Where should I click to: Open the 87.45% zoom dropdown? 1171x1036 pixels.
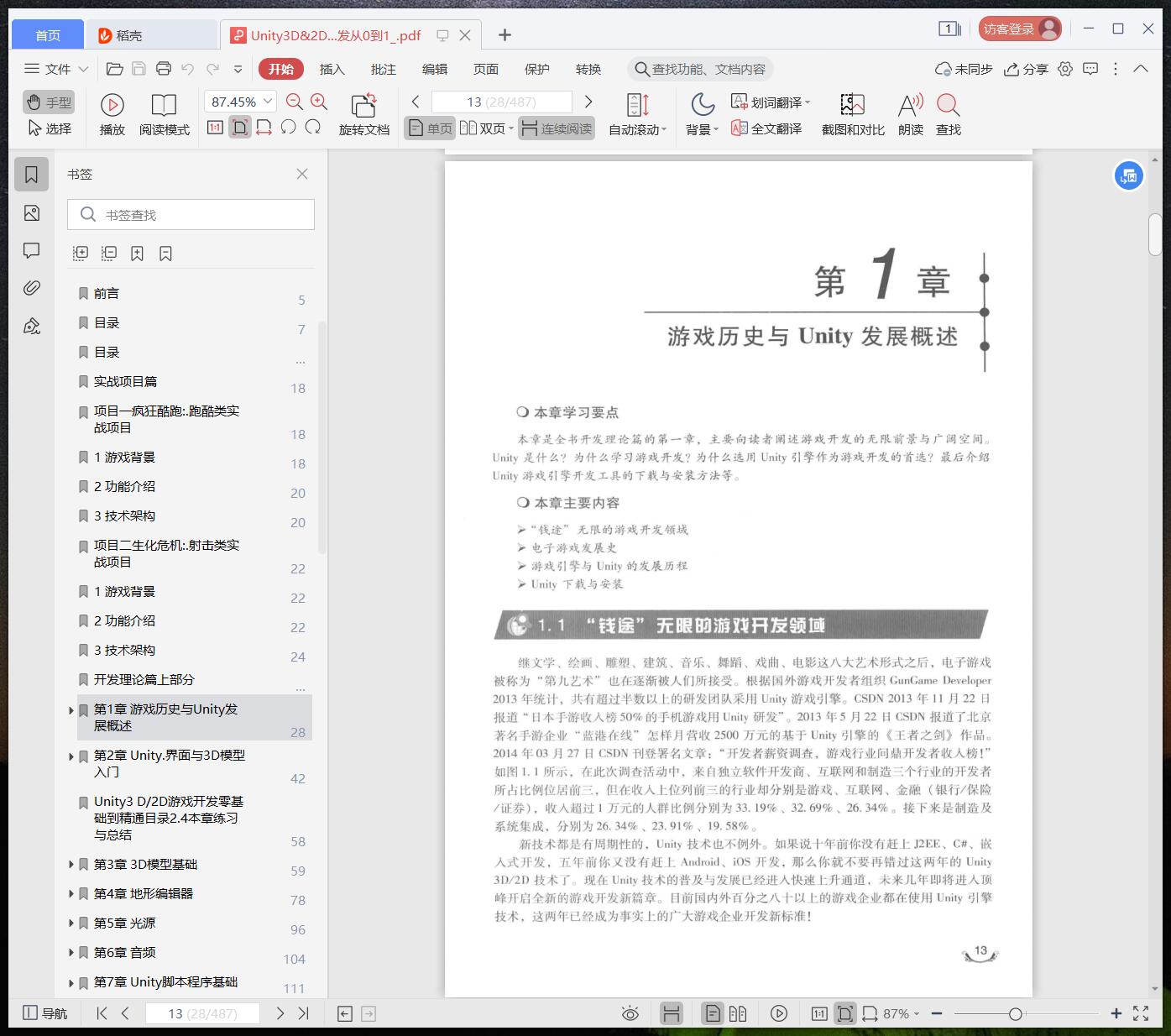click(x=268, y=102)
